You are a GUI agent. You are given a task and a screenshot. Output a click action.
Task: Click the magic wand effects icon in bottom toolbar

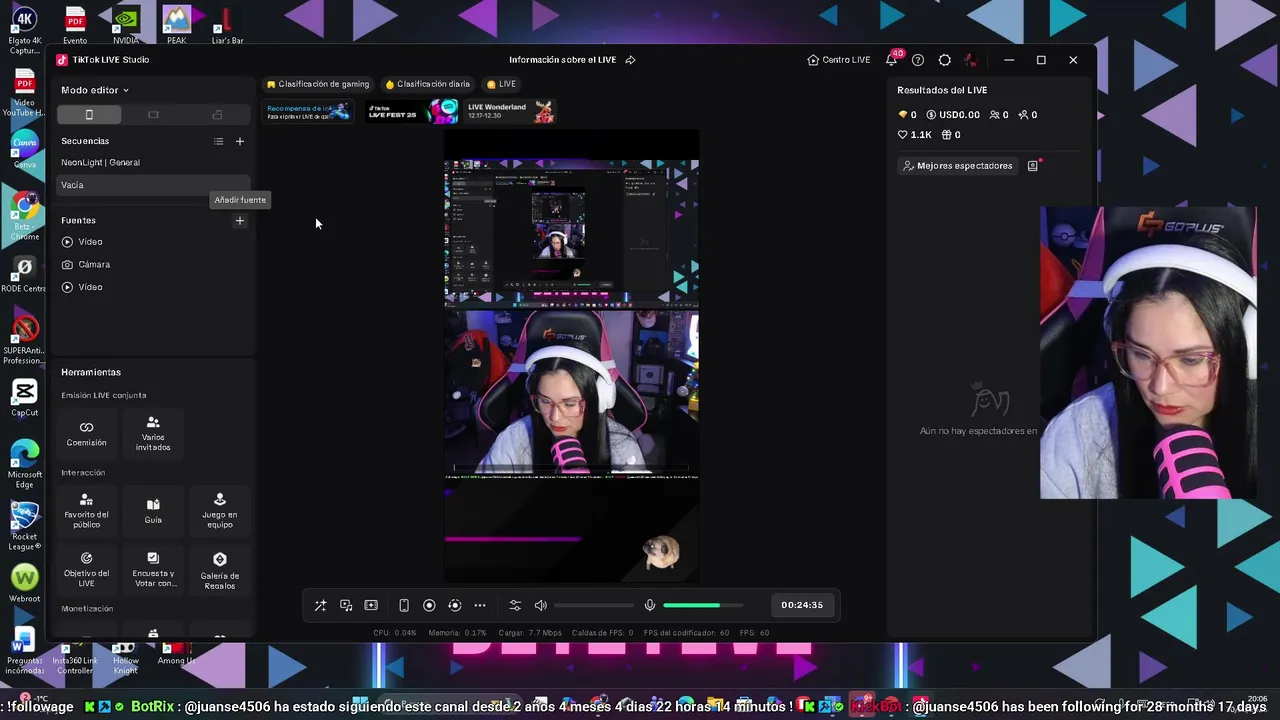coord(320,605)
